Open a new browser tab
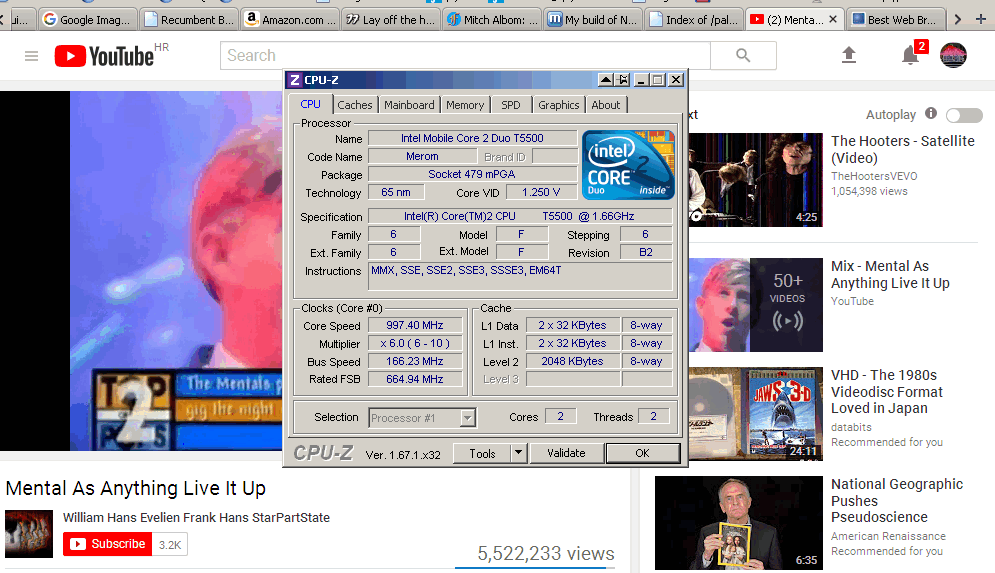 [980, 19]
